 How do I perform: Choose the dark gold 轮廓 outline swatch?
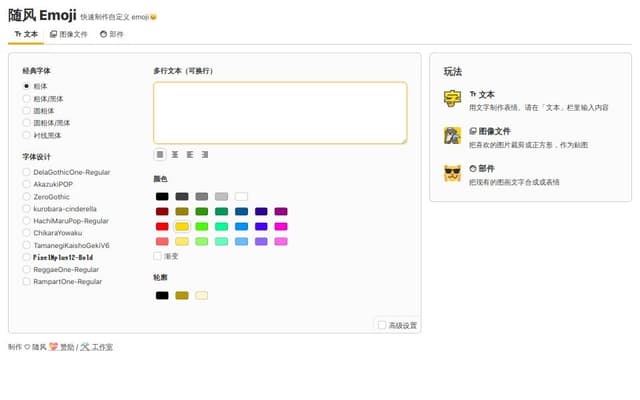182,296
